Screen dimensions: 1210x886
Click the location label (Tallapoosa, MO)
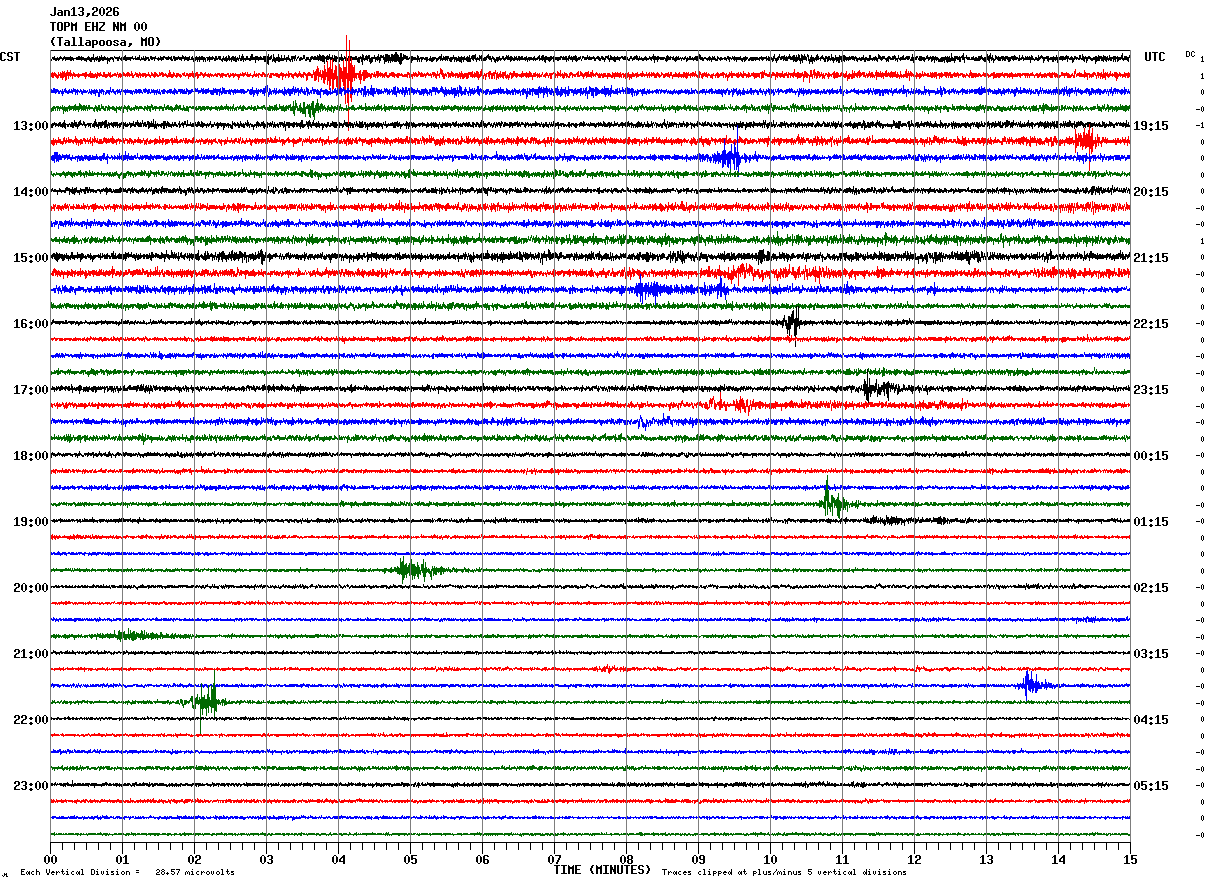[105, 42]
